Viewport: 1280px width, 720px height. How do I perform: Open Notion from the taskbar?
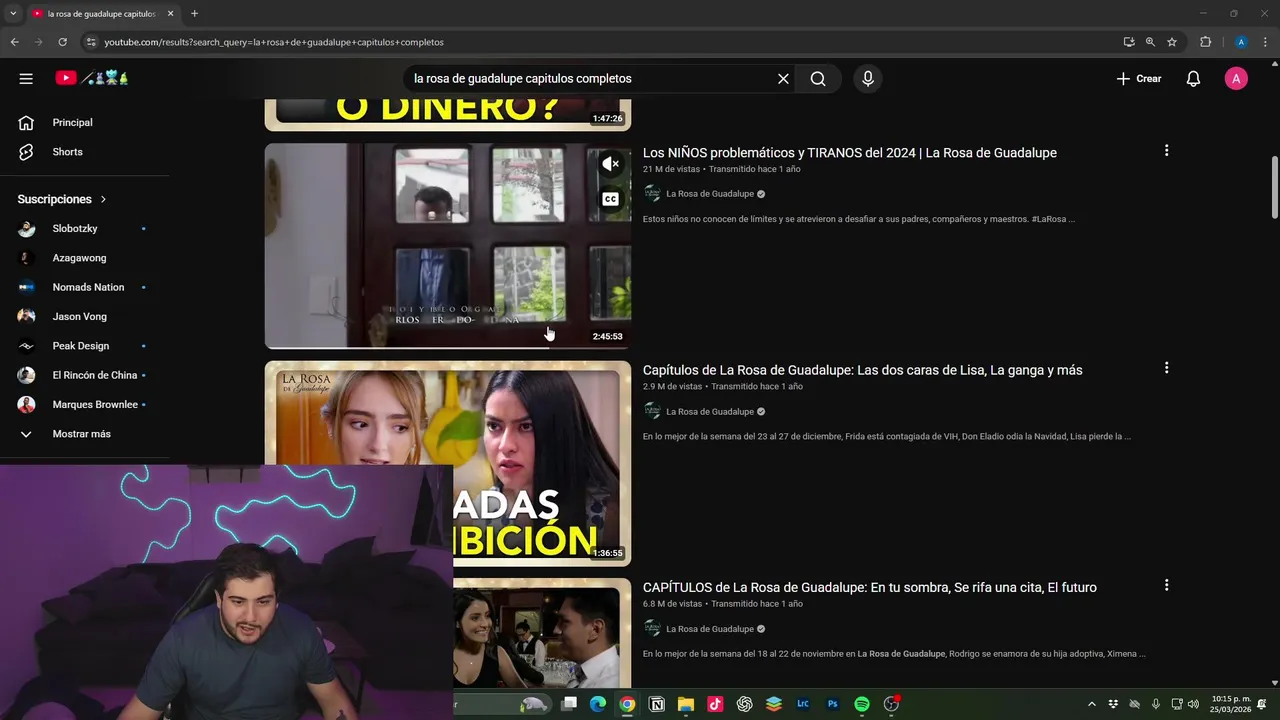point(657,704)
